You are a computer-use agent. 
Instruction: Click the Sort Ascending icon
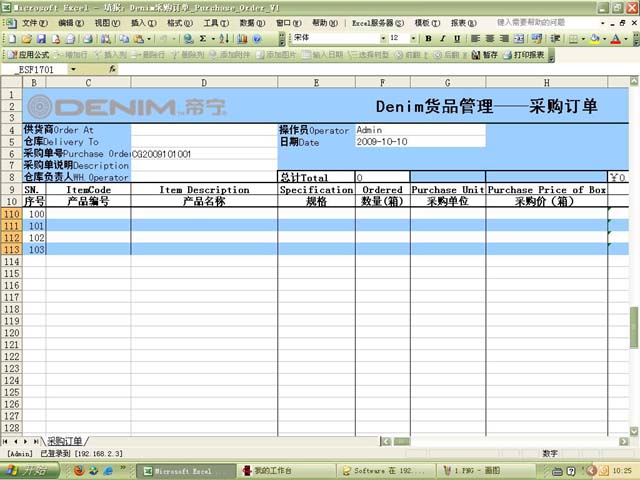[x=224, y=38]
